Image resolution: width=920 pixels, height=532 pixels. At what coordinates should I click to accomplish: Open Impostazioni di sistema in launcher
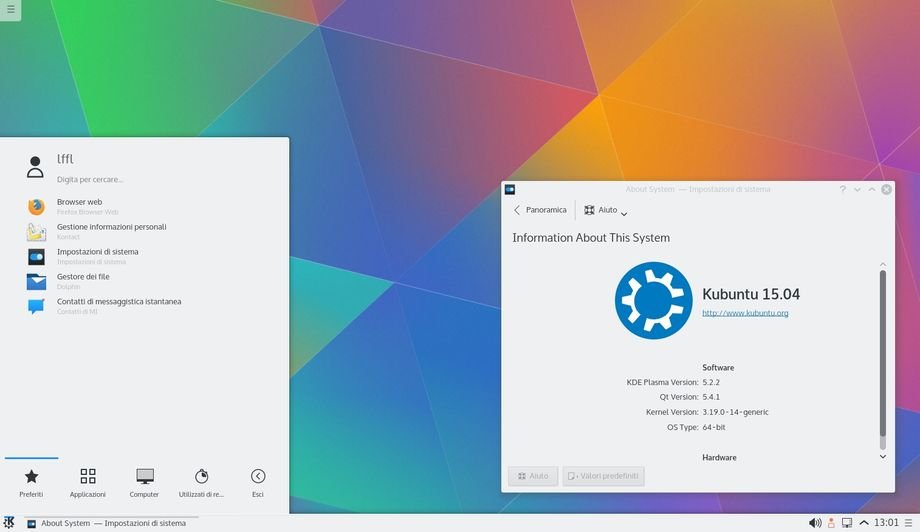97,256
